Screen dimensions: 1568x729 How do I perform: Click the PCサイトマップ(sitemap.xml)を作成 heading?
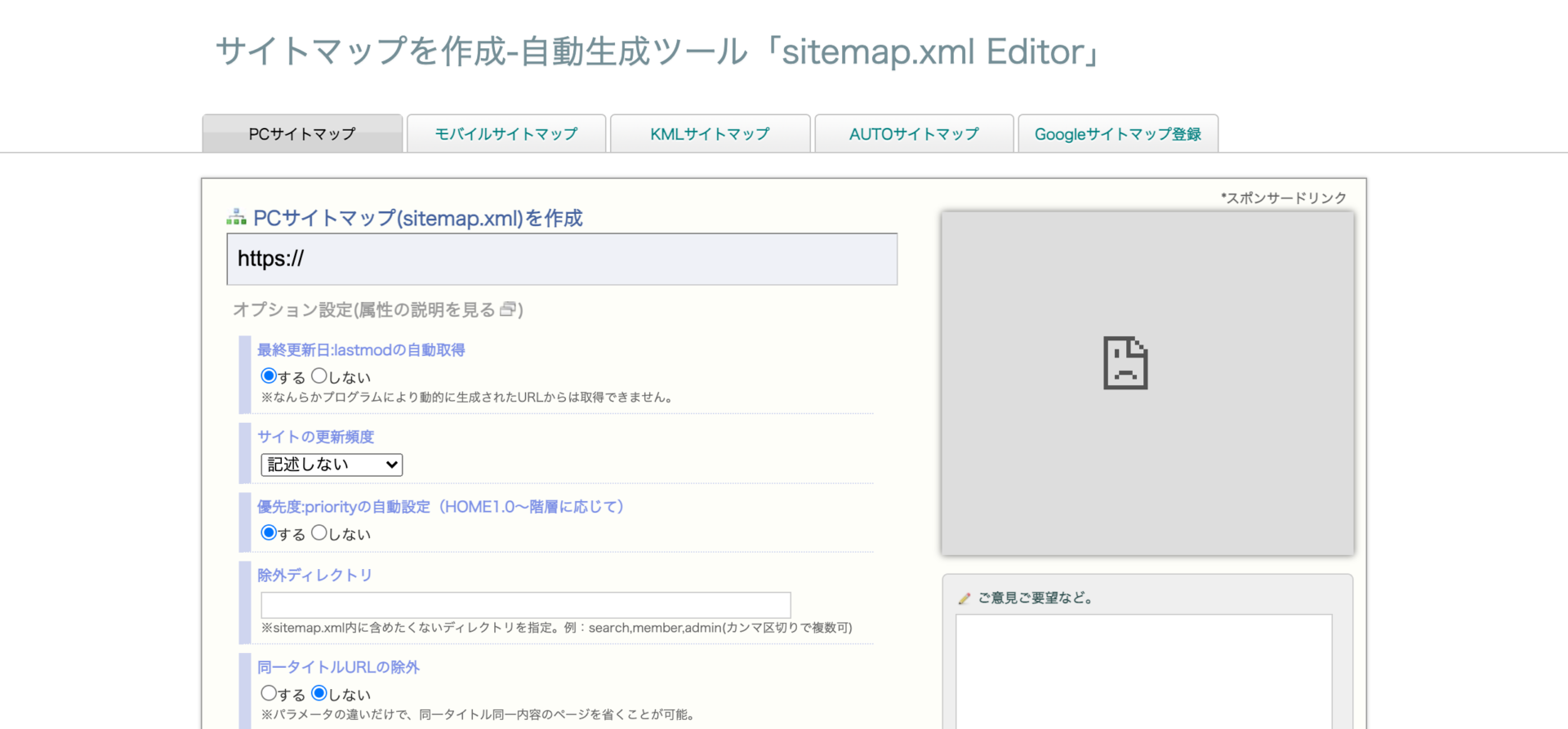(x=418, y=218)
